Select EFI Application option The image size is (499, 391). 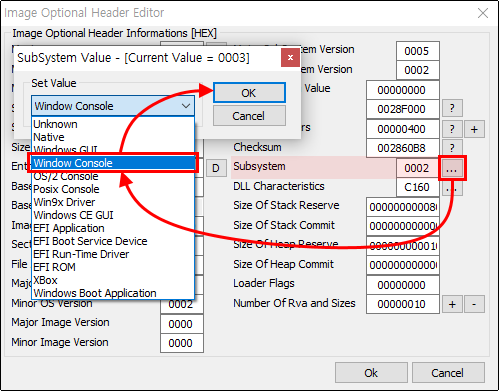[113, 228]
